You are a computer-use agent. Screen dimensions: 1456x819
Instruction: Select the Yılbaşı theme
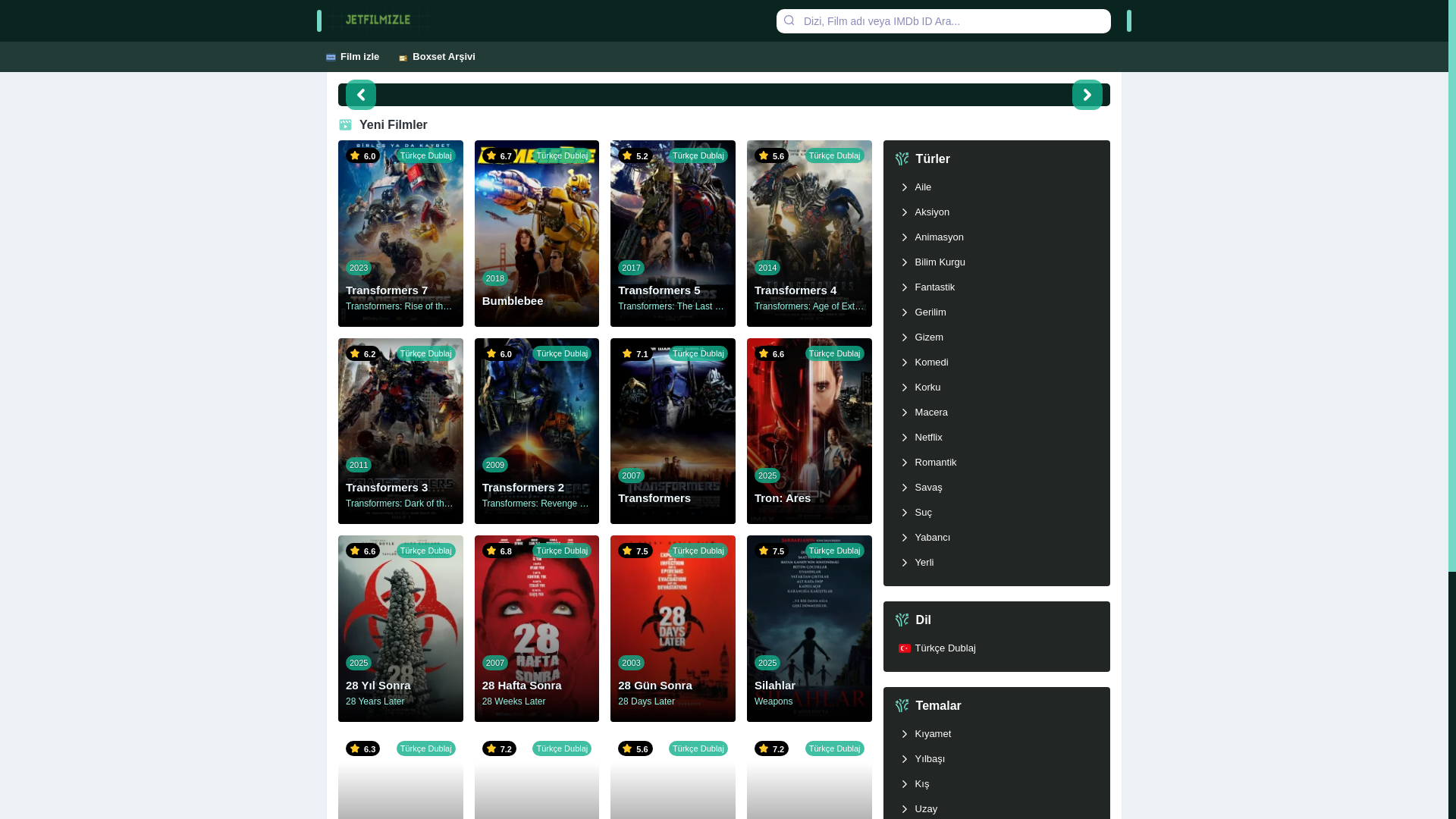tap(930, 759)
